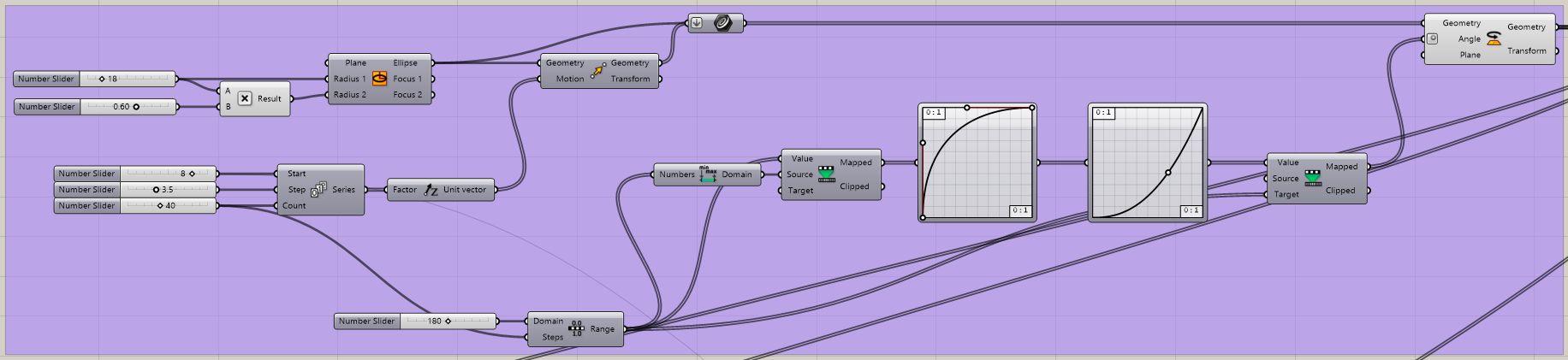
Task: Click the Transform output of the Rotate component
Action: coord(1527,50)
